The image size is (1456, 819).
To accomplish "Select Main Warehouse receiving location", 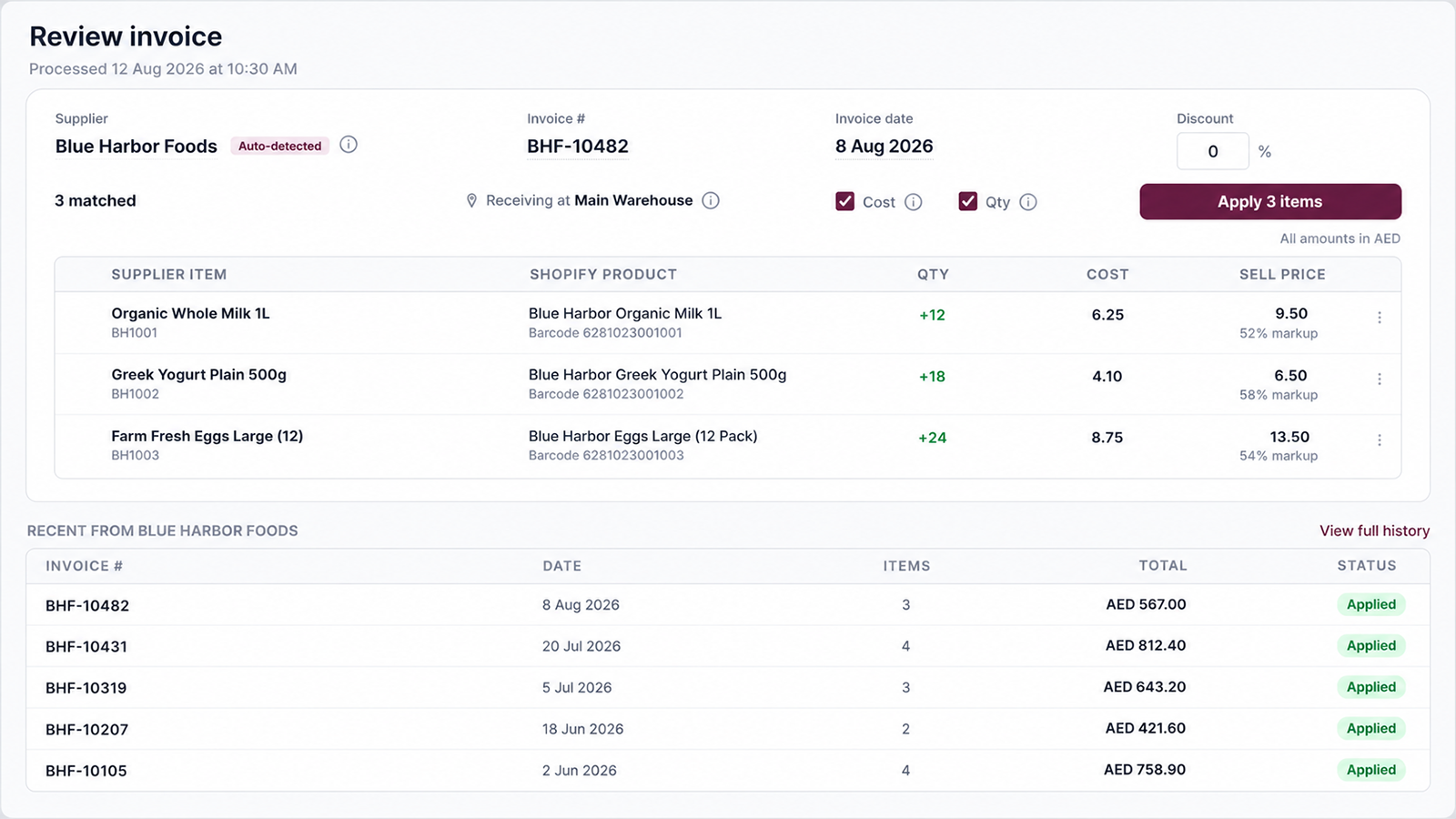I will point(633,200).
